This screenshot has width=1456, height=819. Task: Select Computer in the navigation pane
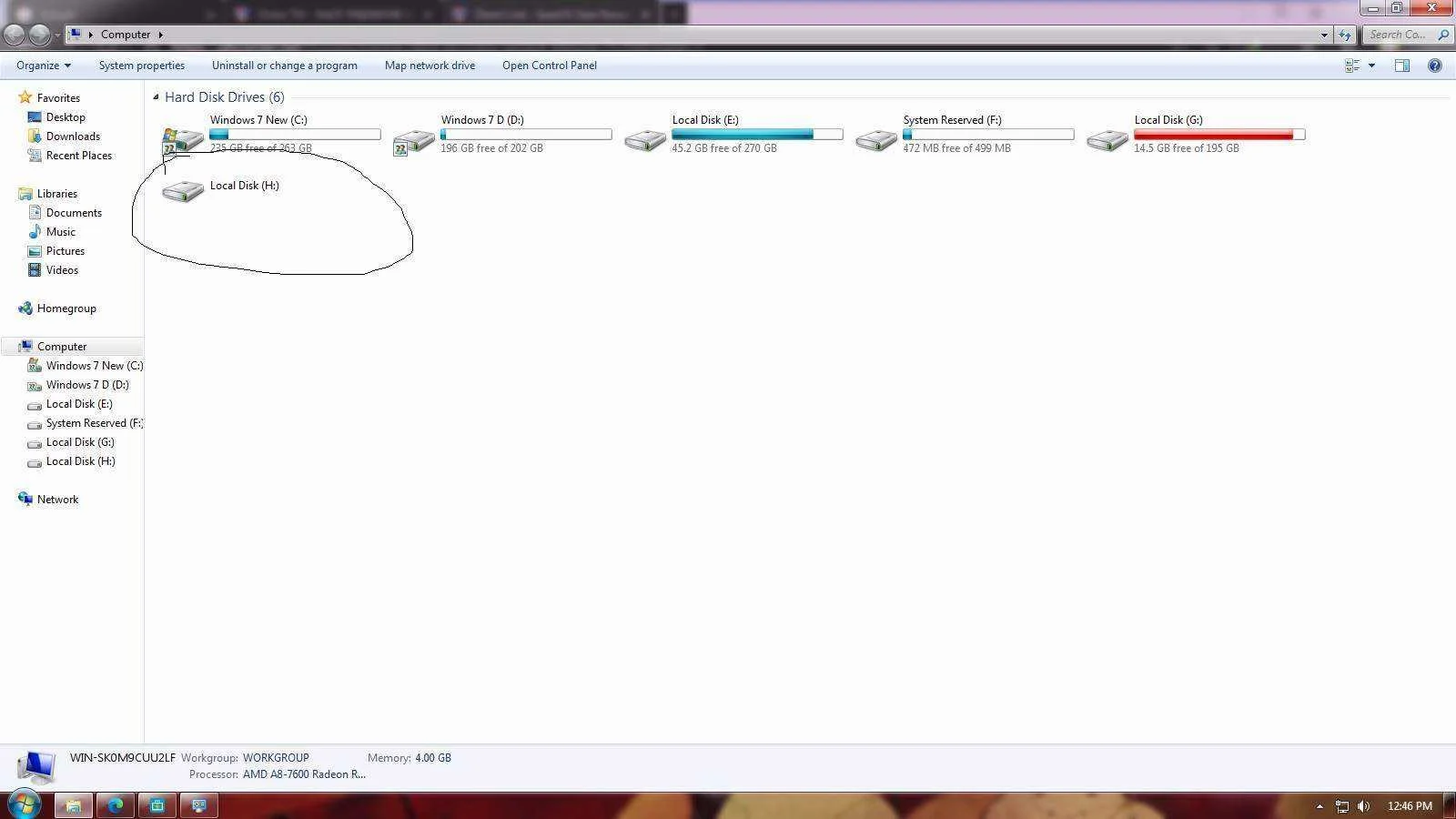coord(62,347)
